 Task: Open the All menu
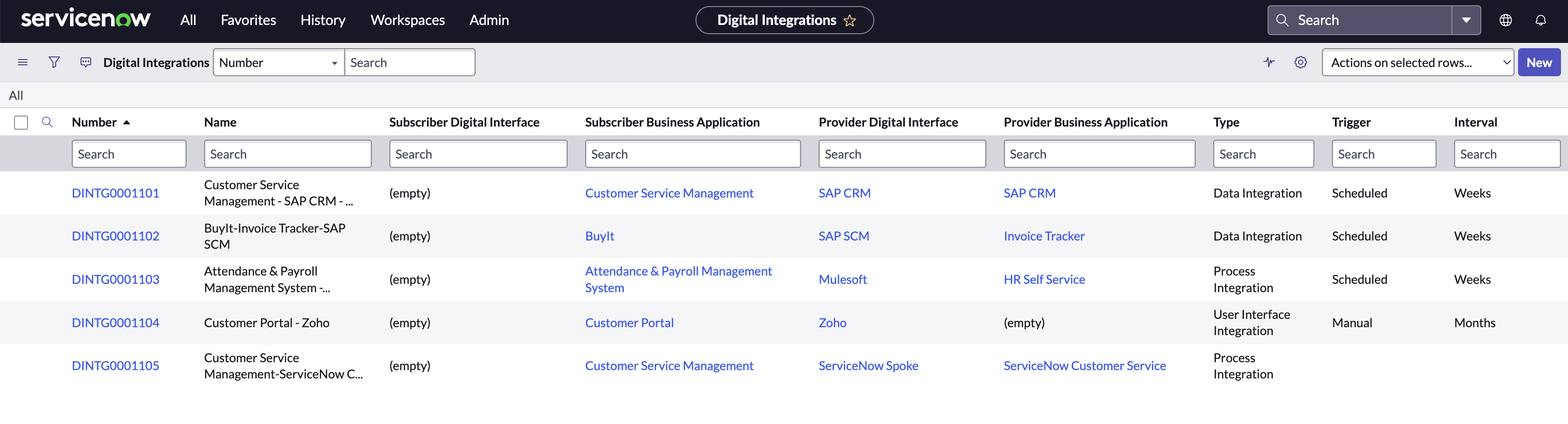click(188, 20)
